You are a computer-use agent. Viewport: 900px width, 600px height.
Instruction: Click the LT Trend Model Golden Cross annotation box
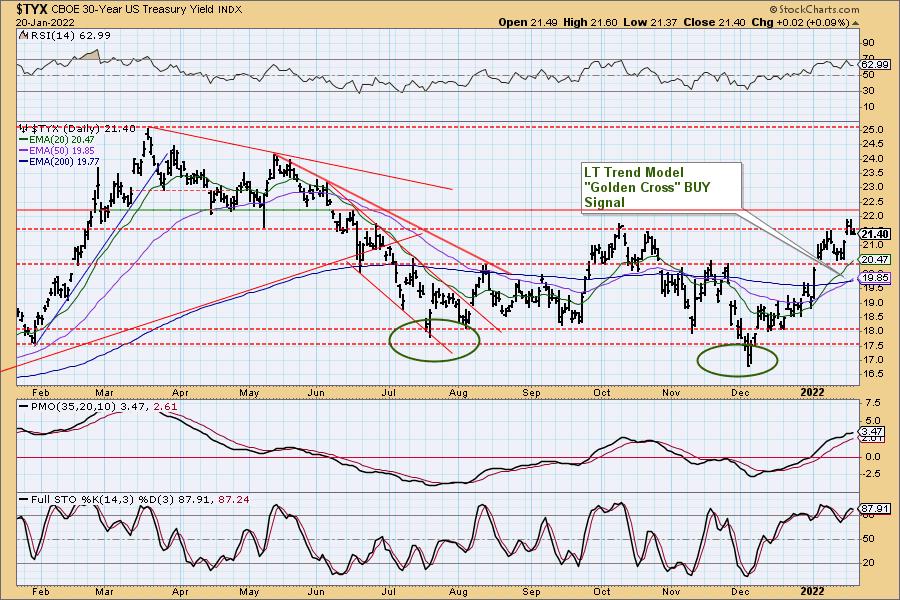(662, 188)
